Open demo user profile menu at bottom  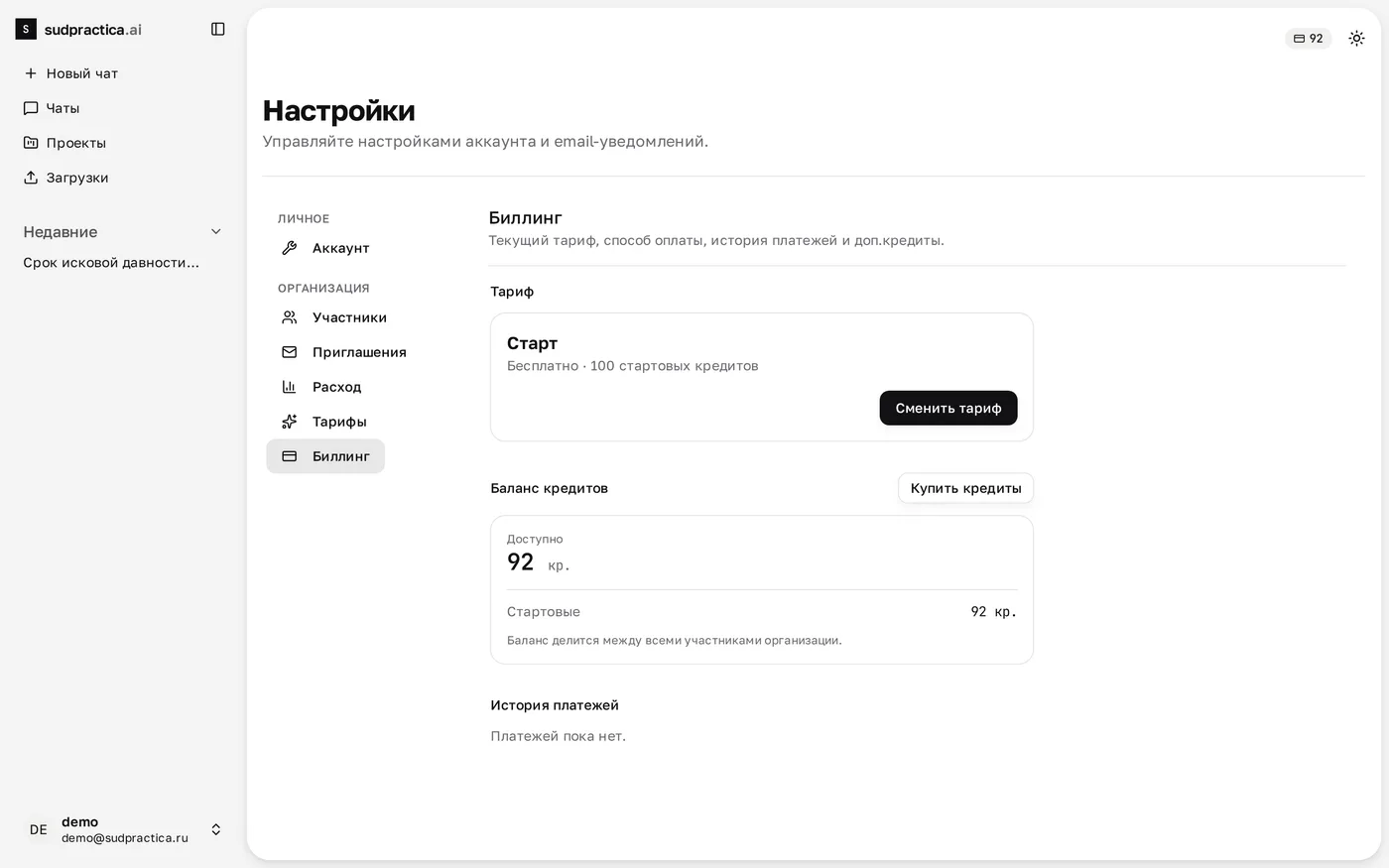(123, 829)
